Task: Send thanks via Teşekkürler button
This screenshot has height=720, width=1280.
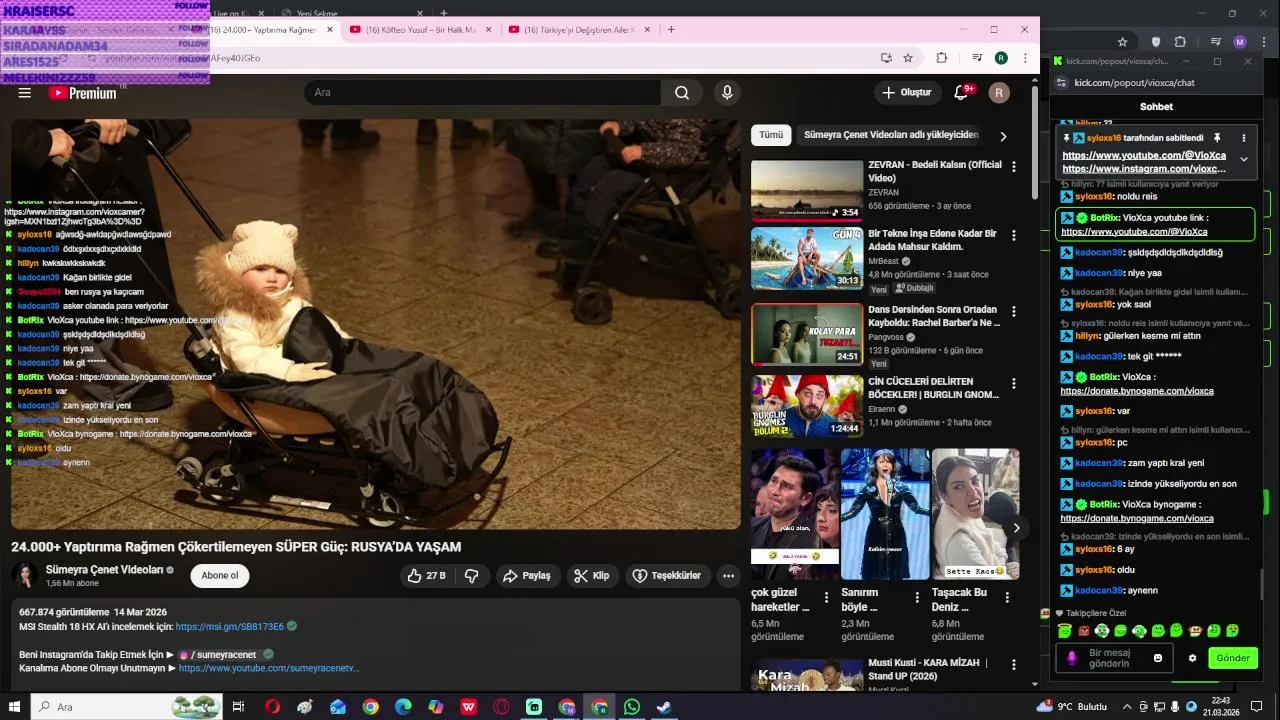Action: pos(669,576)
